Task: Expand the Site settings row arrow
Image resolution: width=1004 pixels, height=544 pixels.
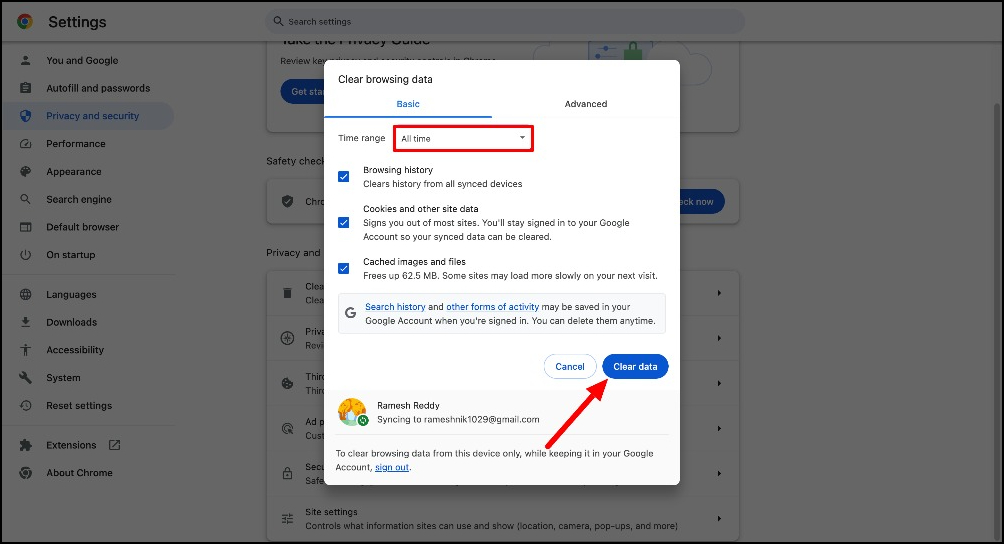Action: 719,518
